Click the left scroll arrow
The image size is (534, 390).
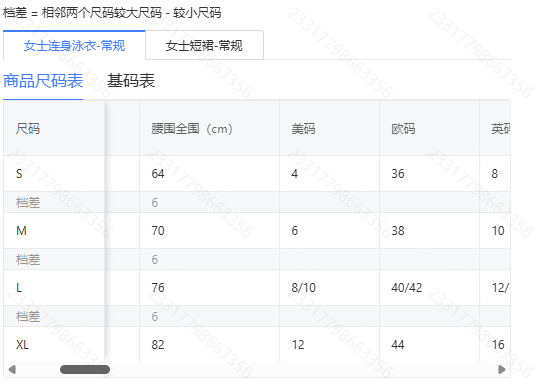click(12, 370)
